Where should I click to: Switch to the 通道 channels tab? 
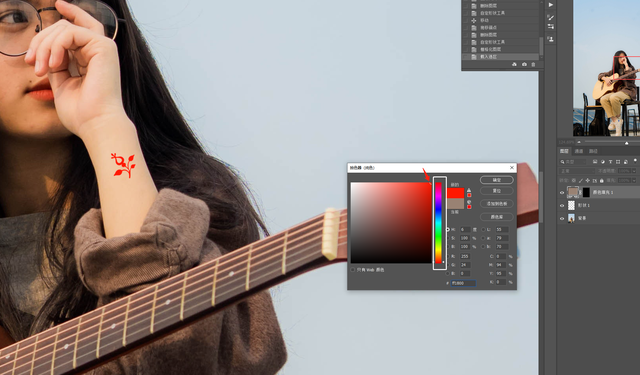coord(579,151)
